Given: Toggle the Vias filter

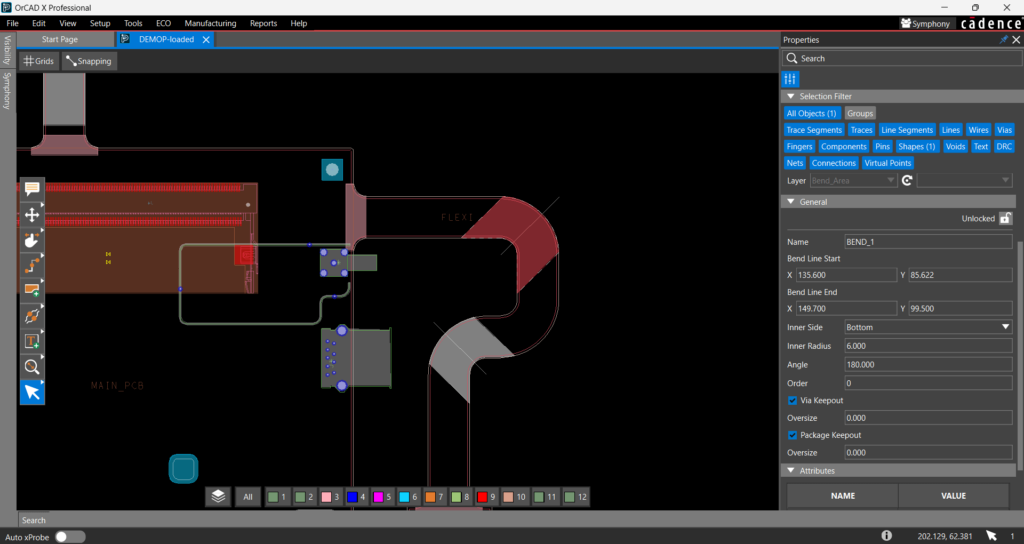Looking at the screenshot, I should pos(1004,130).
